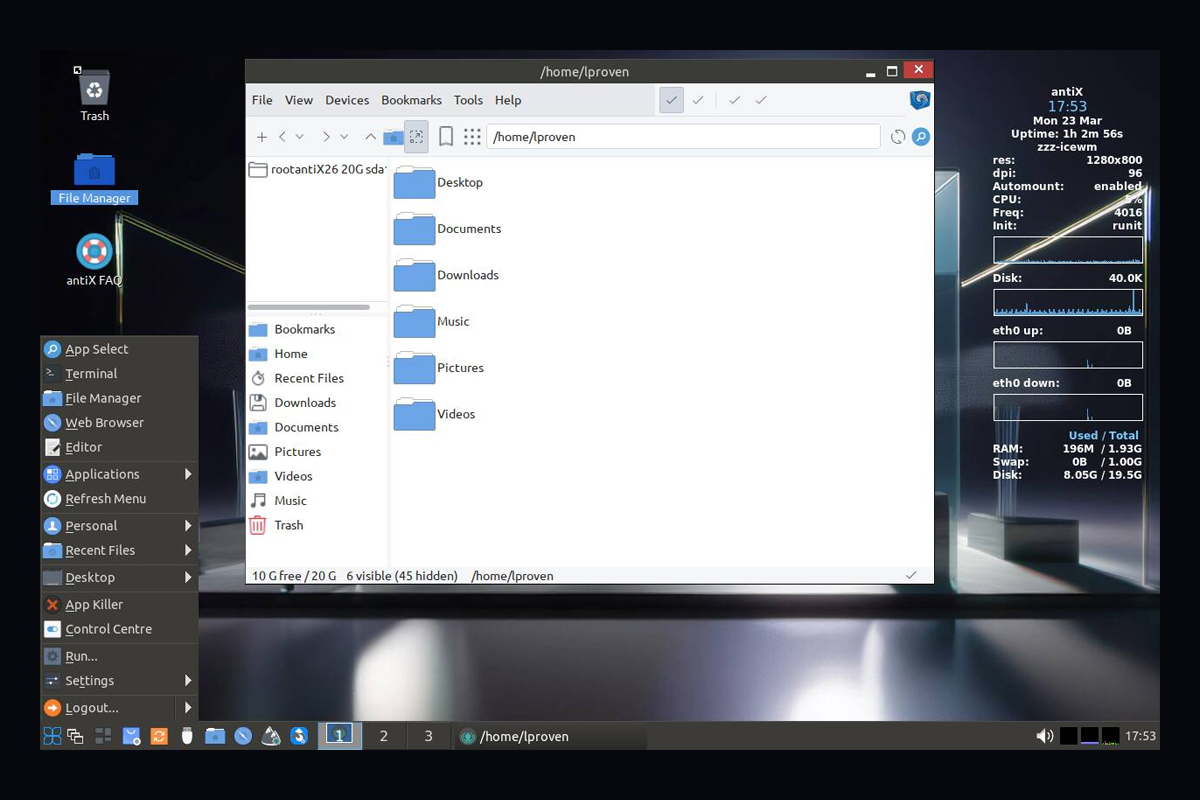The image size is (1200, 800).
Task: Click the device list horizontal scrollbar
Action: click(308, 307)
